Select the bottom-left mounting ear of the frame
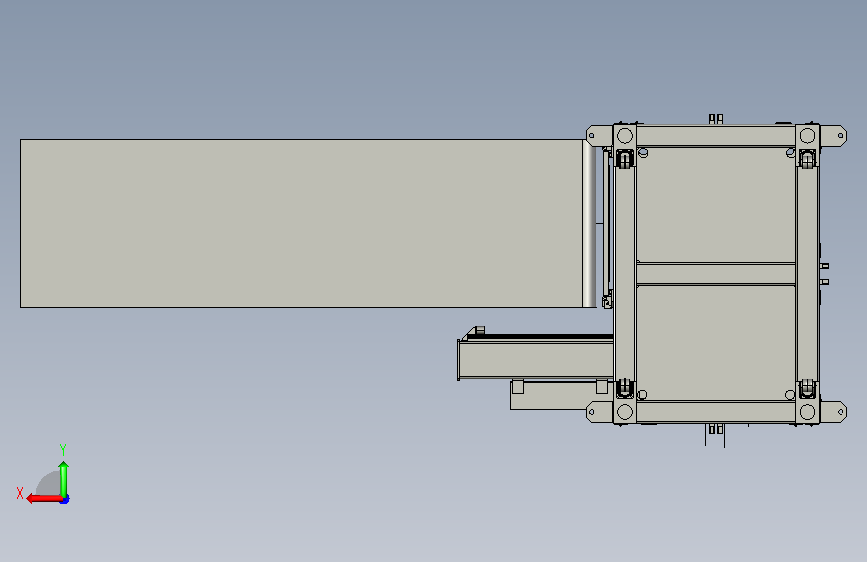 tap(599, 412)
